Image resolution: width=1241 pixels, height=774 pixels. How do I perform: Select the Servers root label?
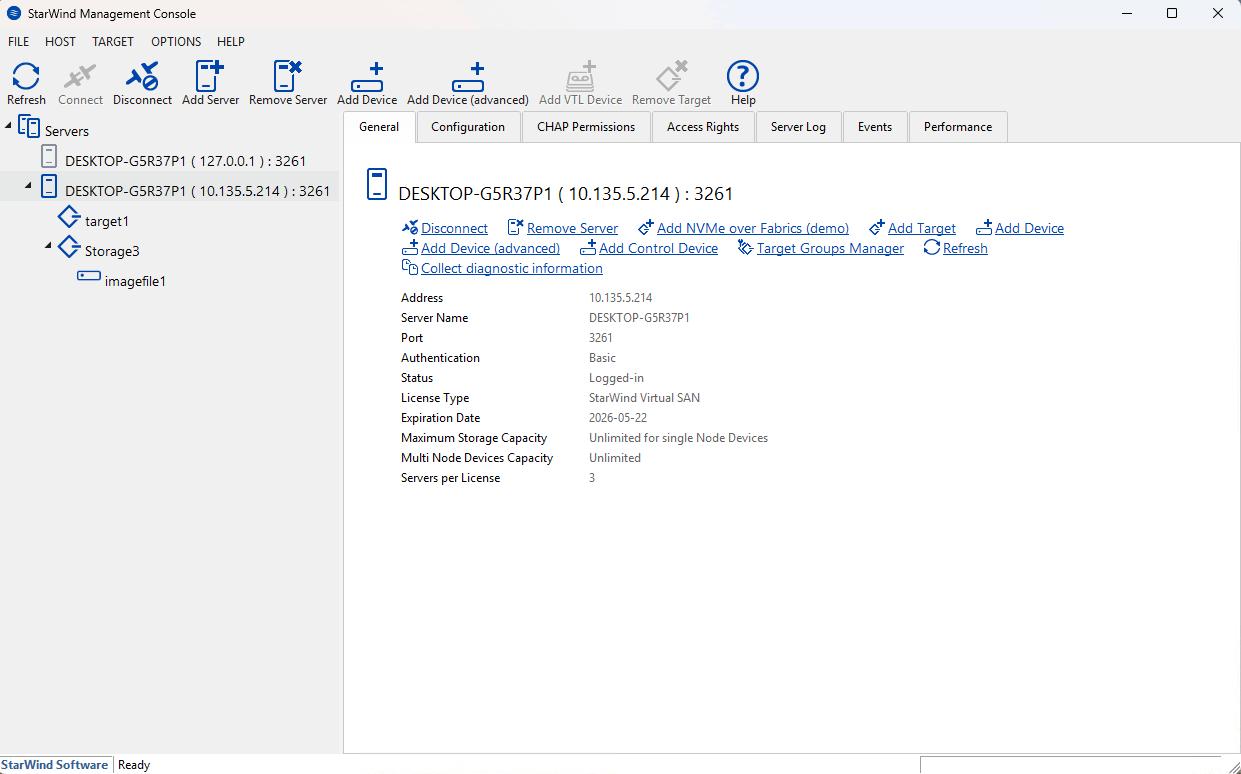point(67,131)
